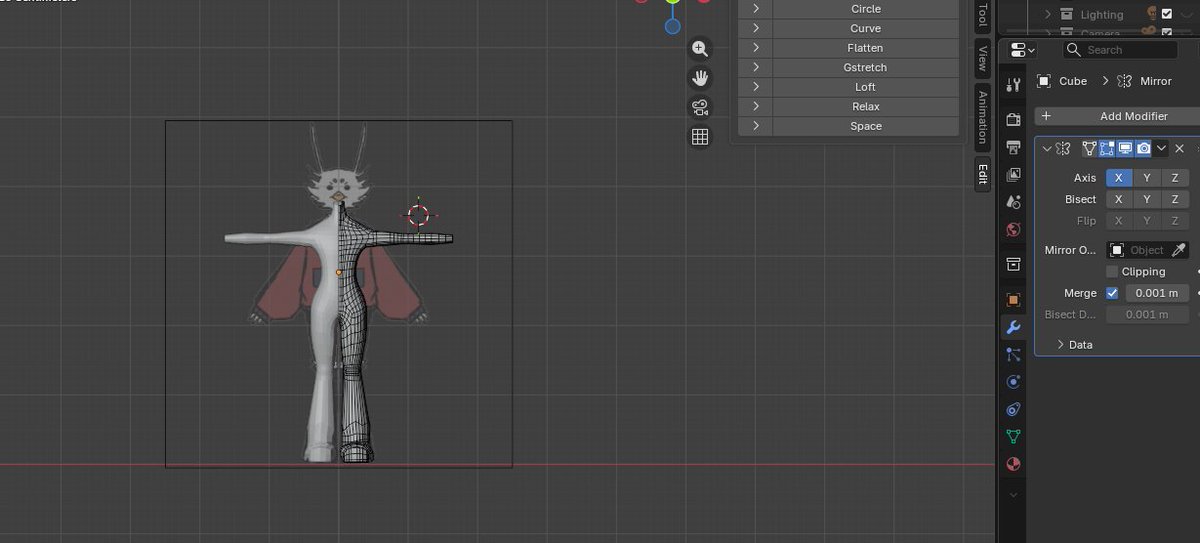
Task: Open the Properties editor type dropdown
Action: (1022, 50)
